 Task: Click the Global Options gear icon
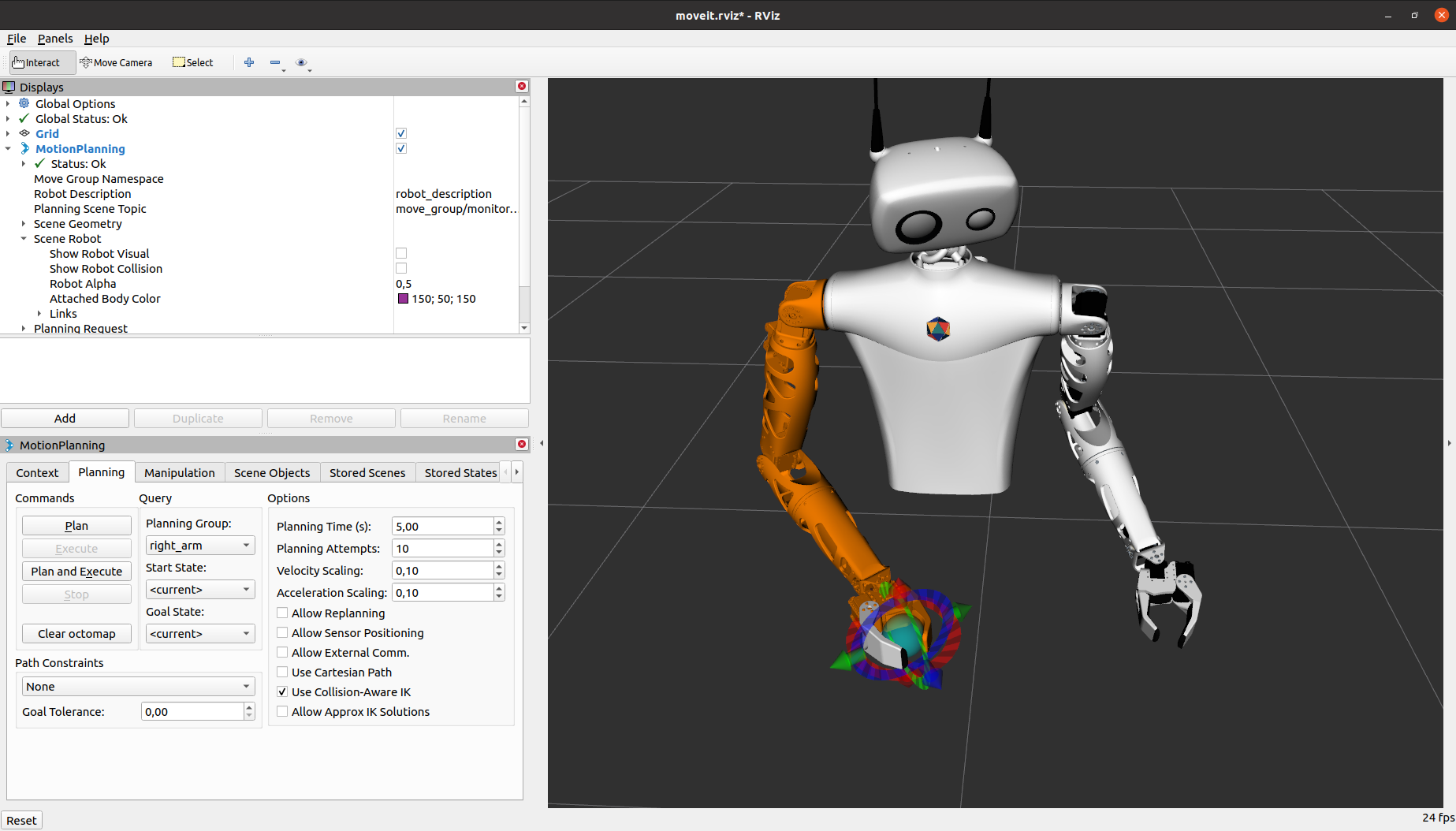tap(24, 103)
